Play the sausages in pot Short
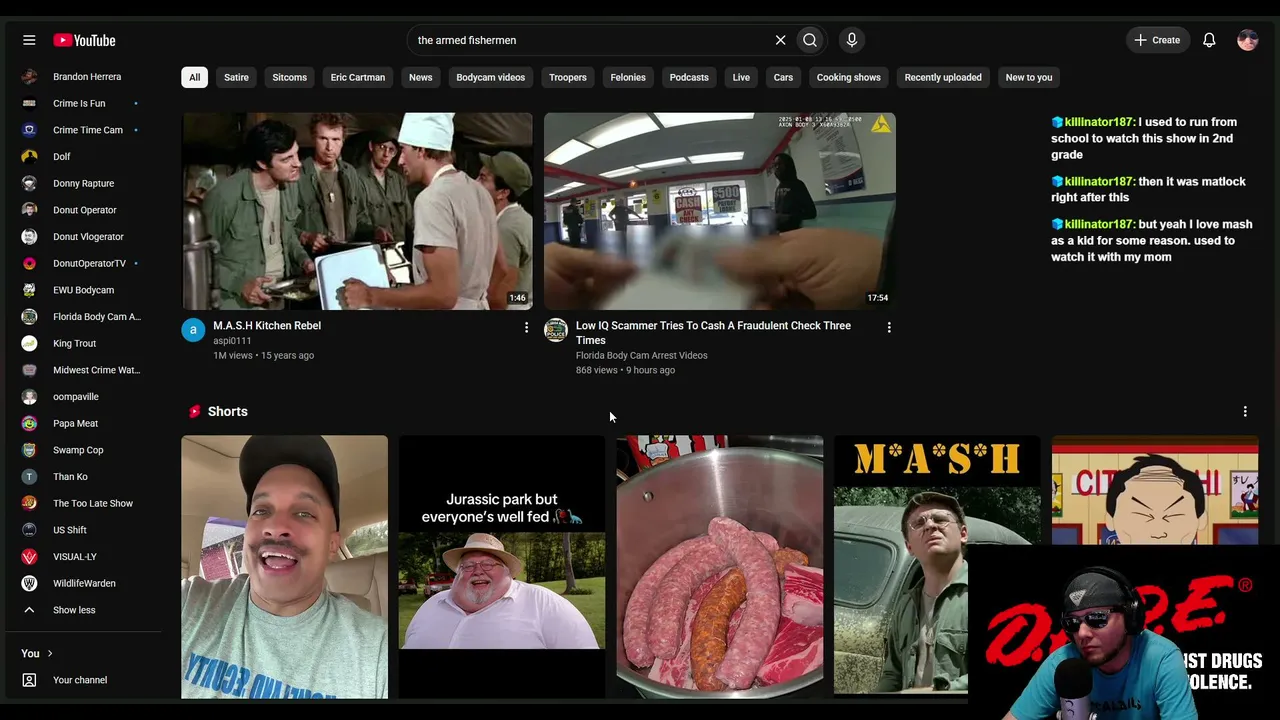This screenshot has height=720, width=1280. click(x=720, y=566)
